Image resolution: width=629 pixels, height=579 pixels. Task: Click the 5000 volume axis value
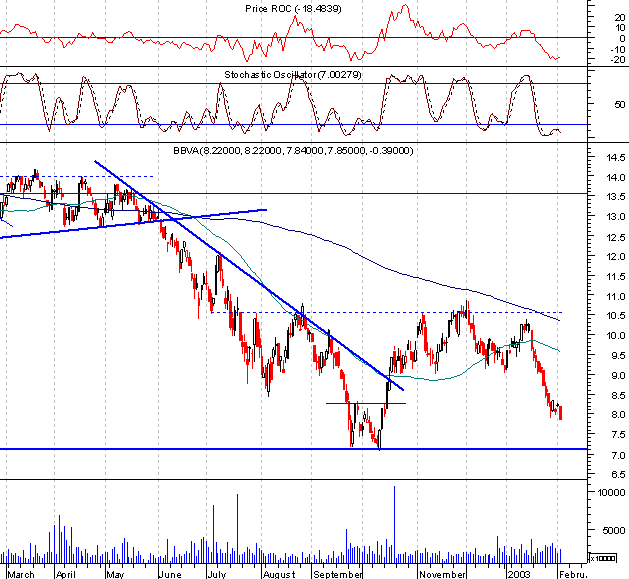[x=614, y=530]
